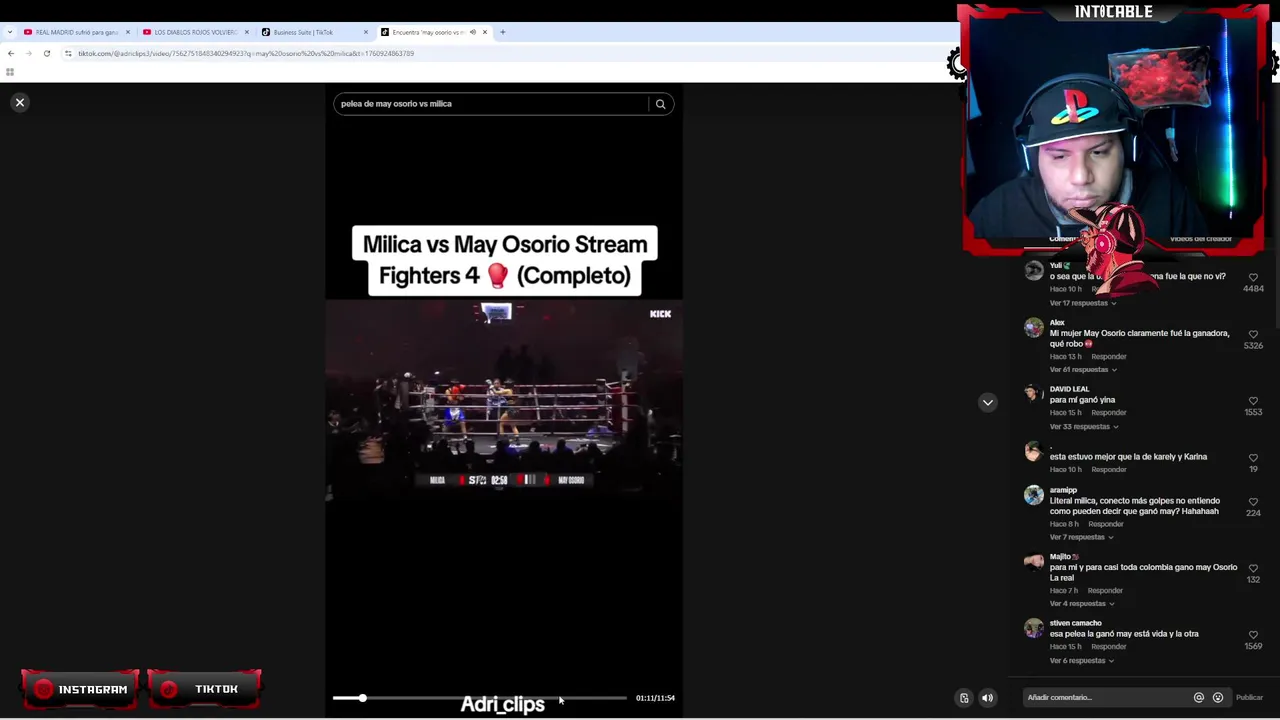Viewport: 1280px width, 720px height.
Task: Close the 'REAL MADRID sufrió' tab
Action: click(127, 32)
